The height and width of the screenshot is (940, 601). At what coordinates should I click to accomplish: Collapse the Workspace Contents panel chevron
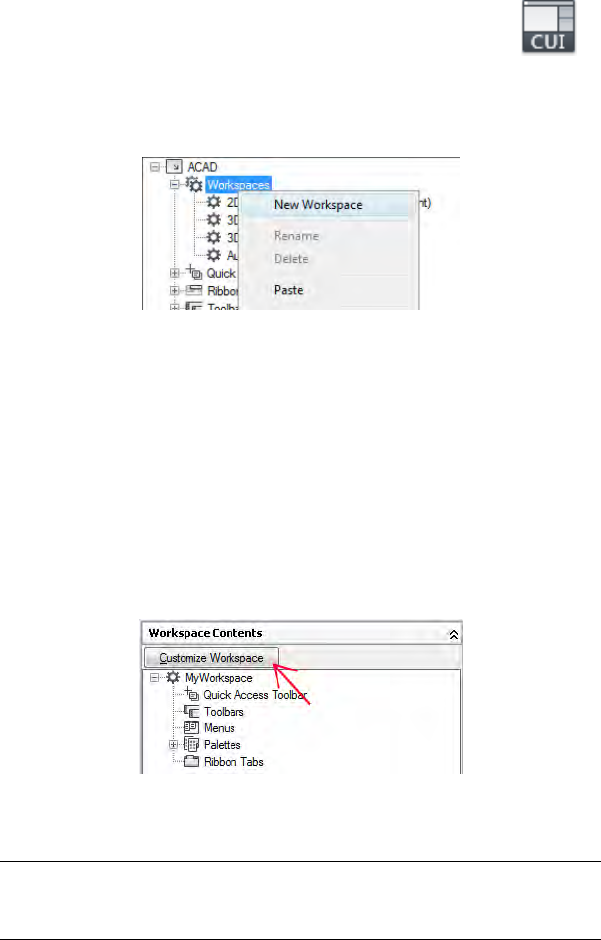(x=454, y=634)
